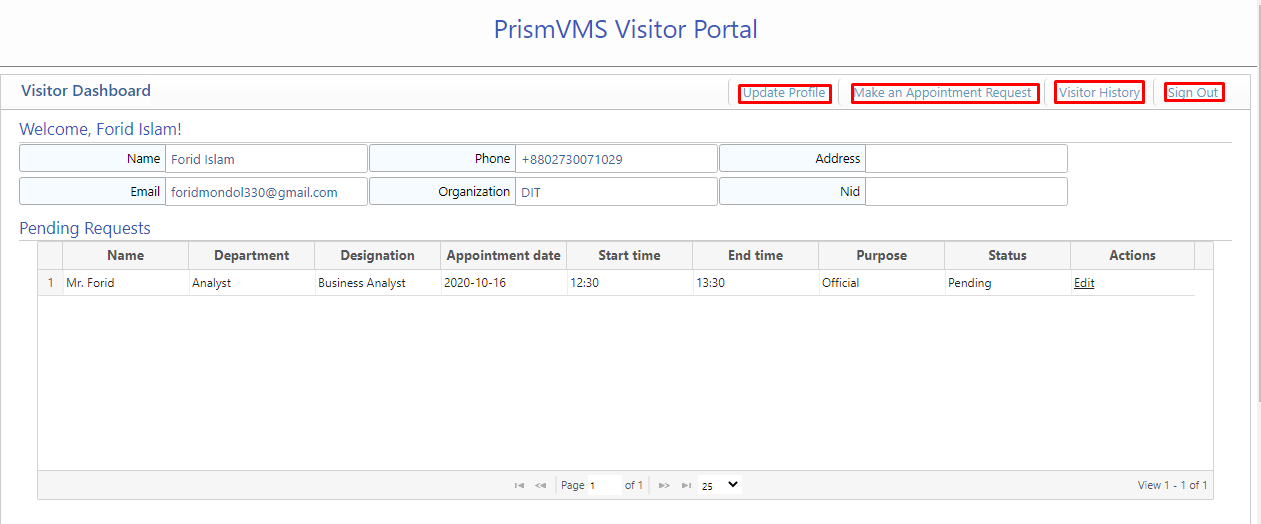Click the page number input field
The height and width of the screenshot is (524, 1261).
[x=603, y=485]
